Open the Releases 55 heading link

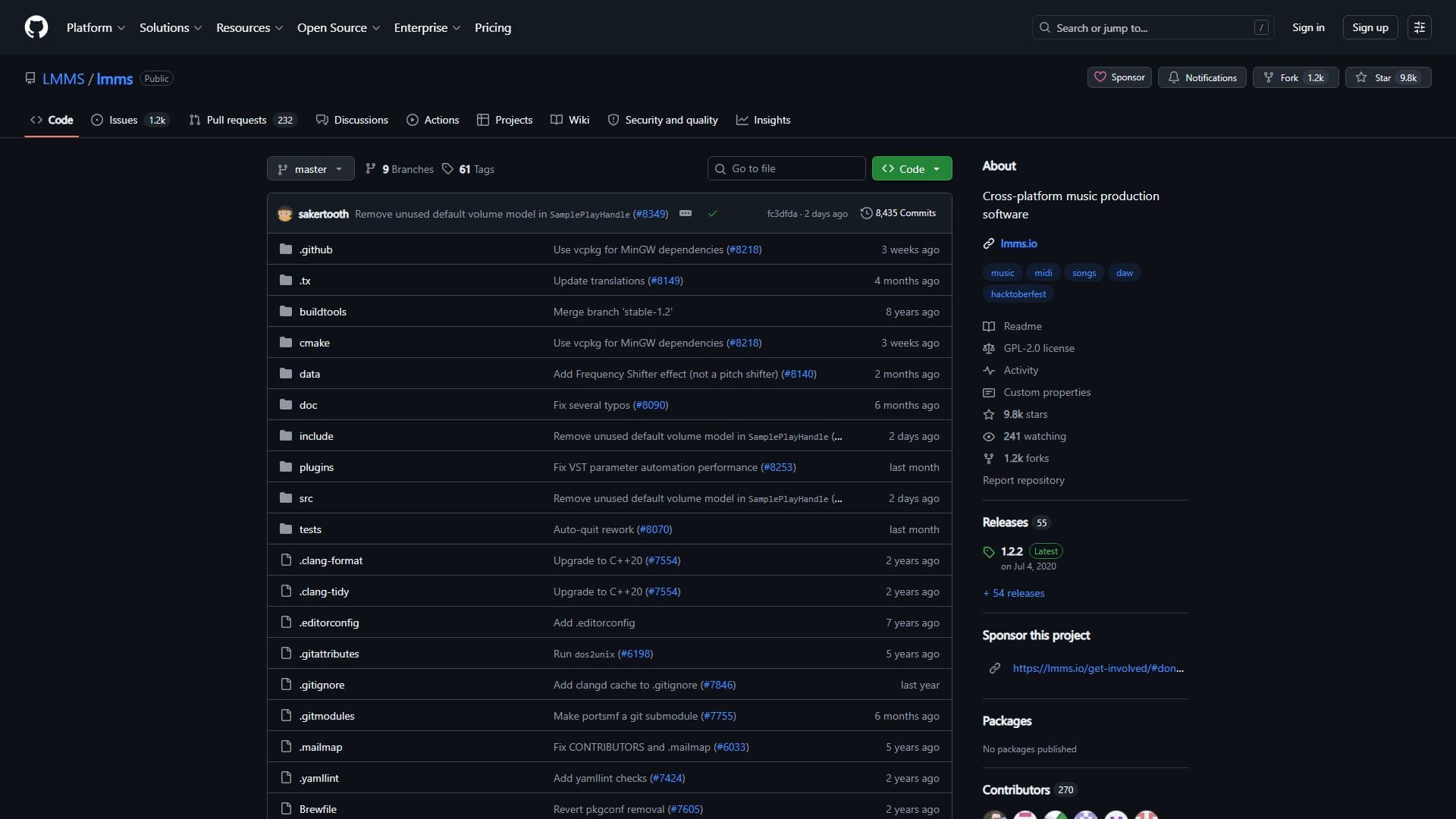coord(1016,522)
